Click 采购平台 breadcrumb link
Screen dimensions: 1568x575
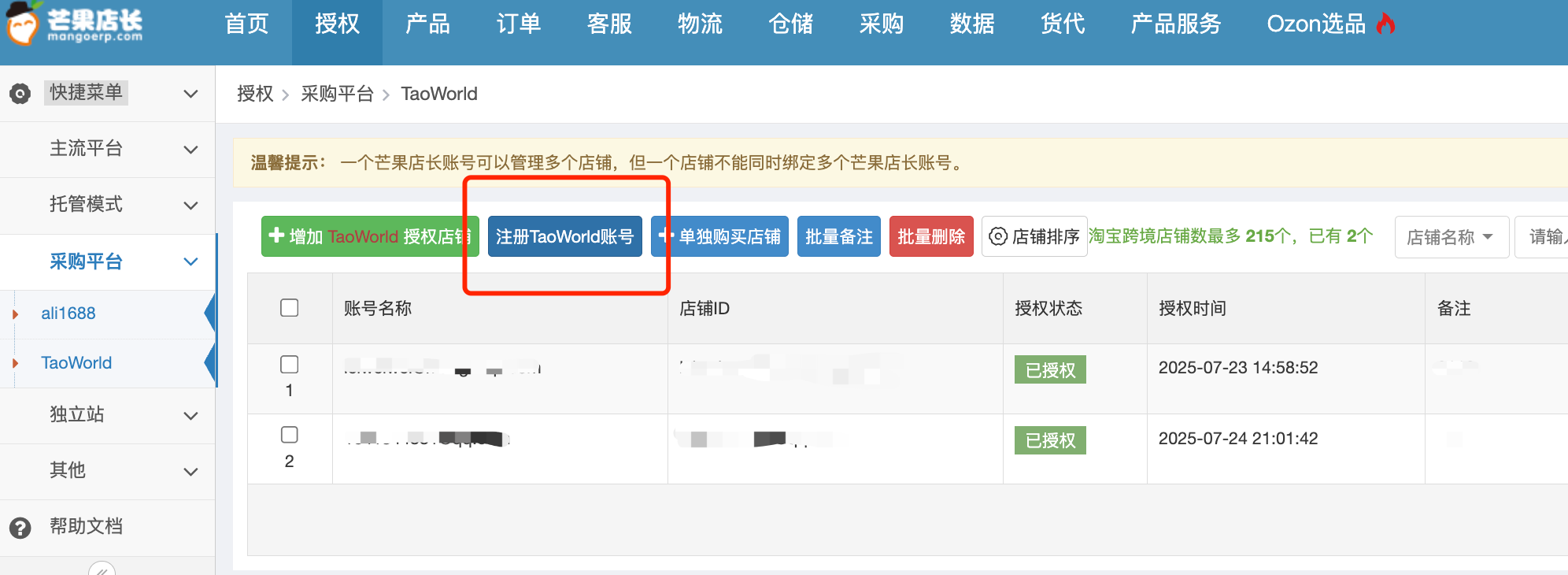pos(337,94)
